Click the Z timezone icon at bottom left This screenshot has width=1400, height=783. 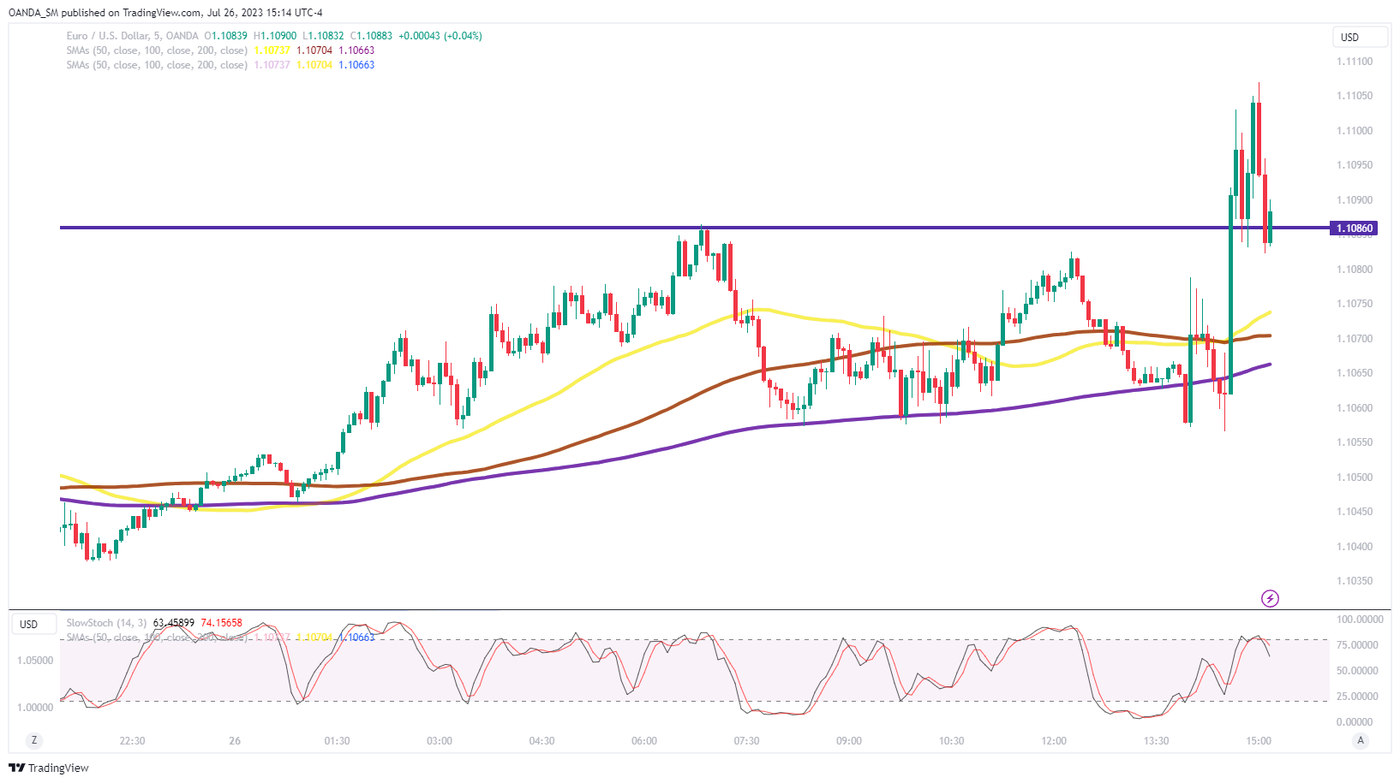pos(34,740)
